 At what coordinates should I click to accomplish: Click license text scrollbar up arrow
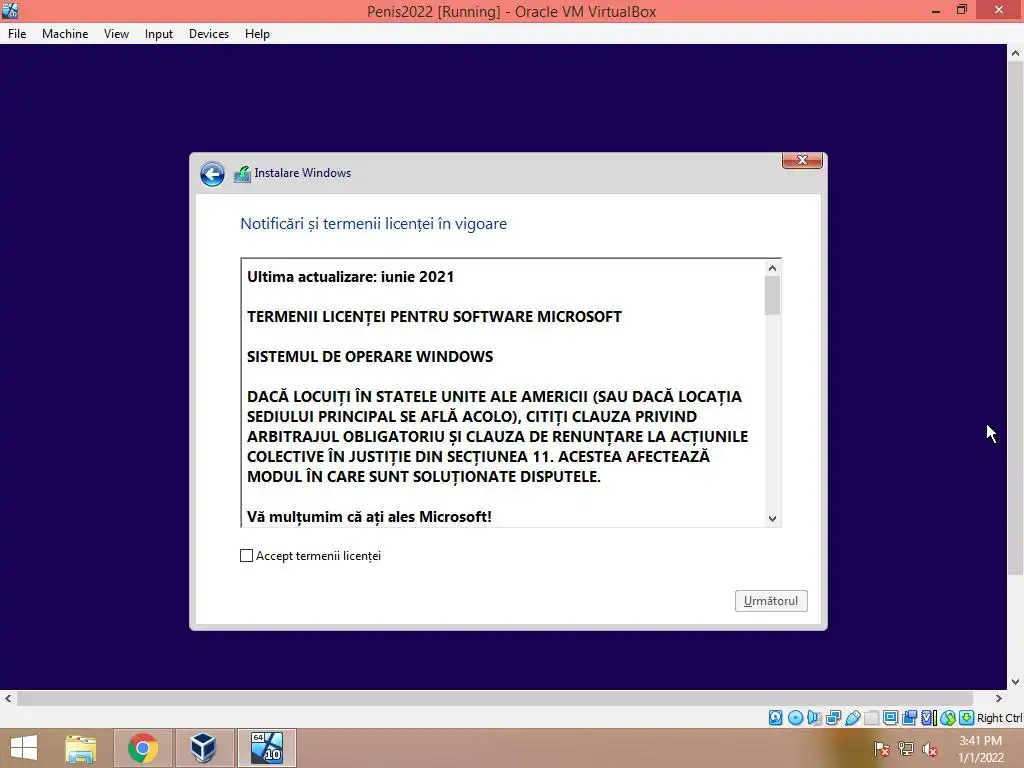click(773, 268)
